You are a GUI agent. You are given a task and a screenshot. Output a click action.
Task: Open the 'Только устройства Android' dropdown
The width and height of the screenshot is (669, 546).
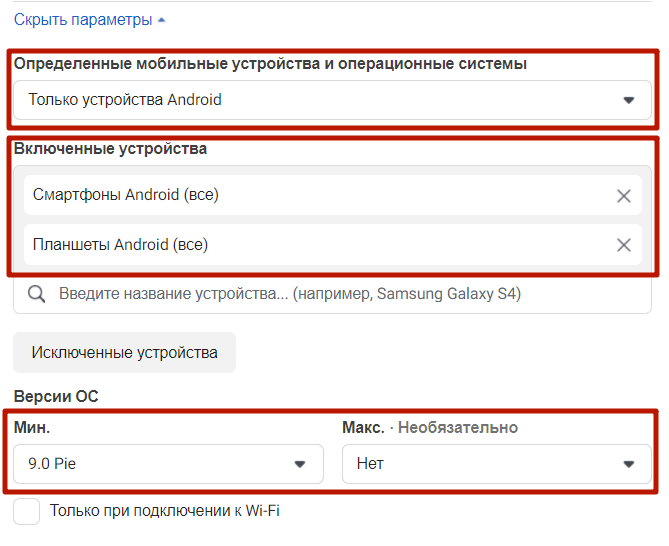coord(332,100)
